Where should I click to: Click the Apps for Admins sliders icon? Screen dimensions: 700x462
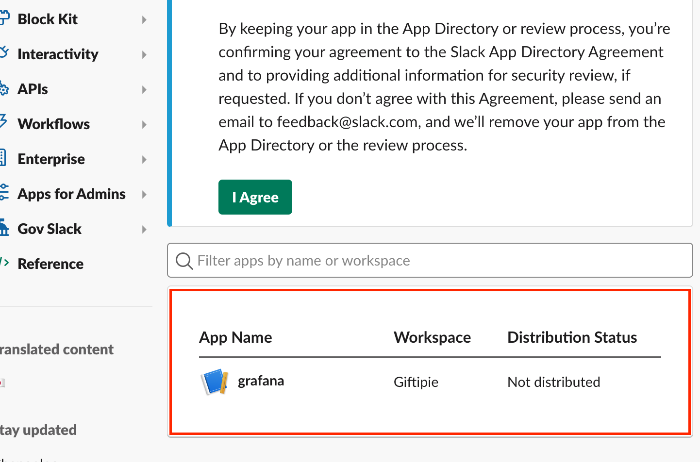[x=4, y=193]
